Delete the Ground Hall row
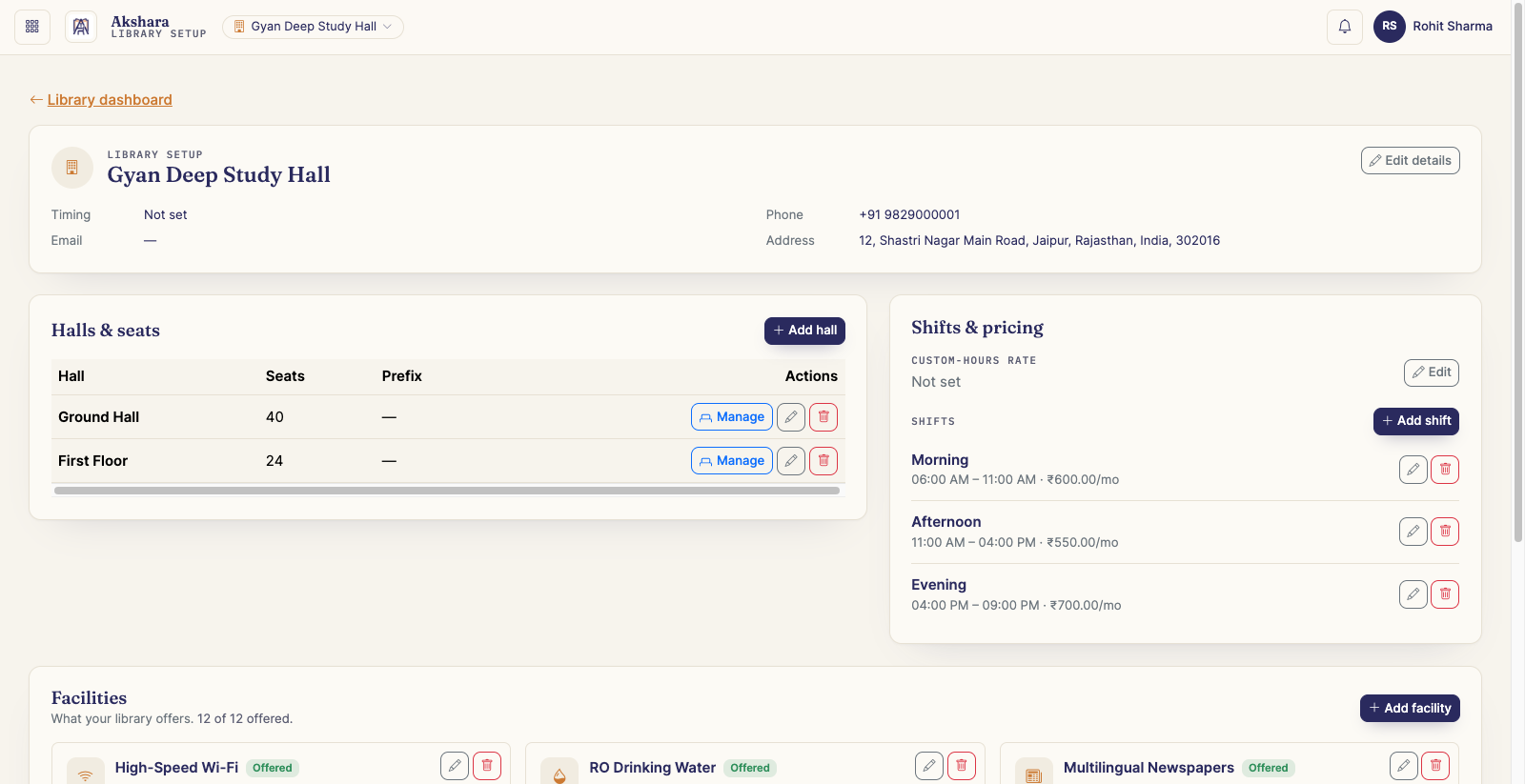The height and width of the screenshot is (784, 1525). (823, 417)
